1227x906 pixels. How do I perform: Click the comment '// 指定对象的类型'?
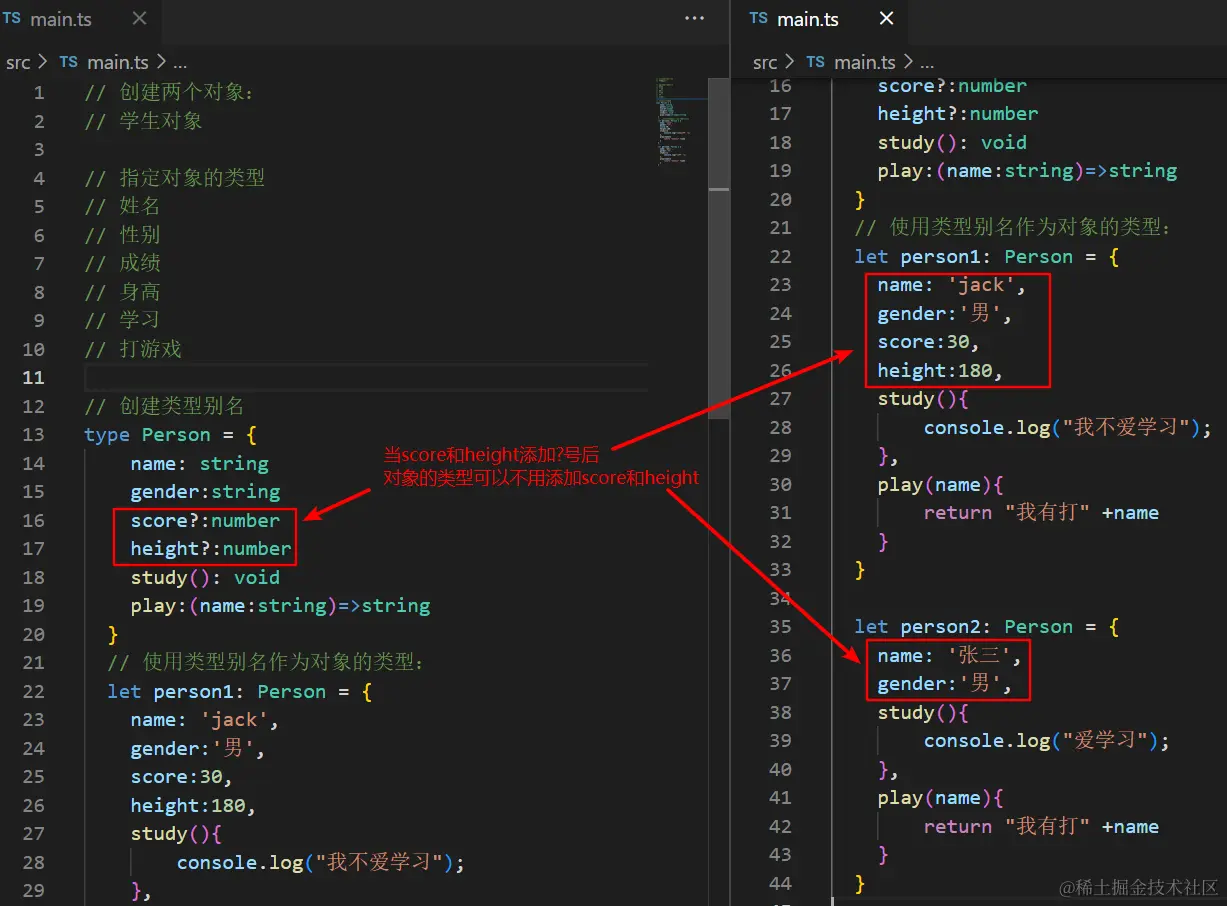175,178
